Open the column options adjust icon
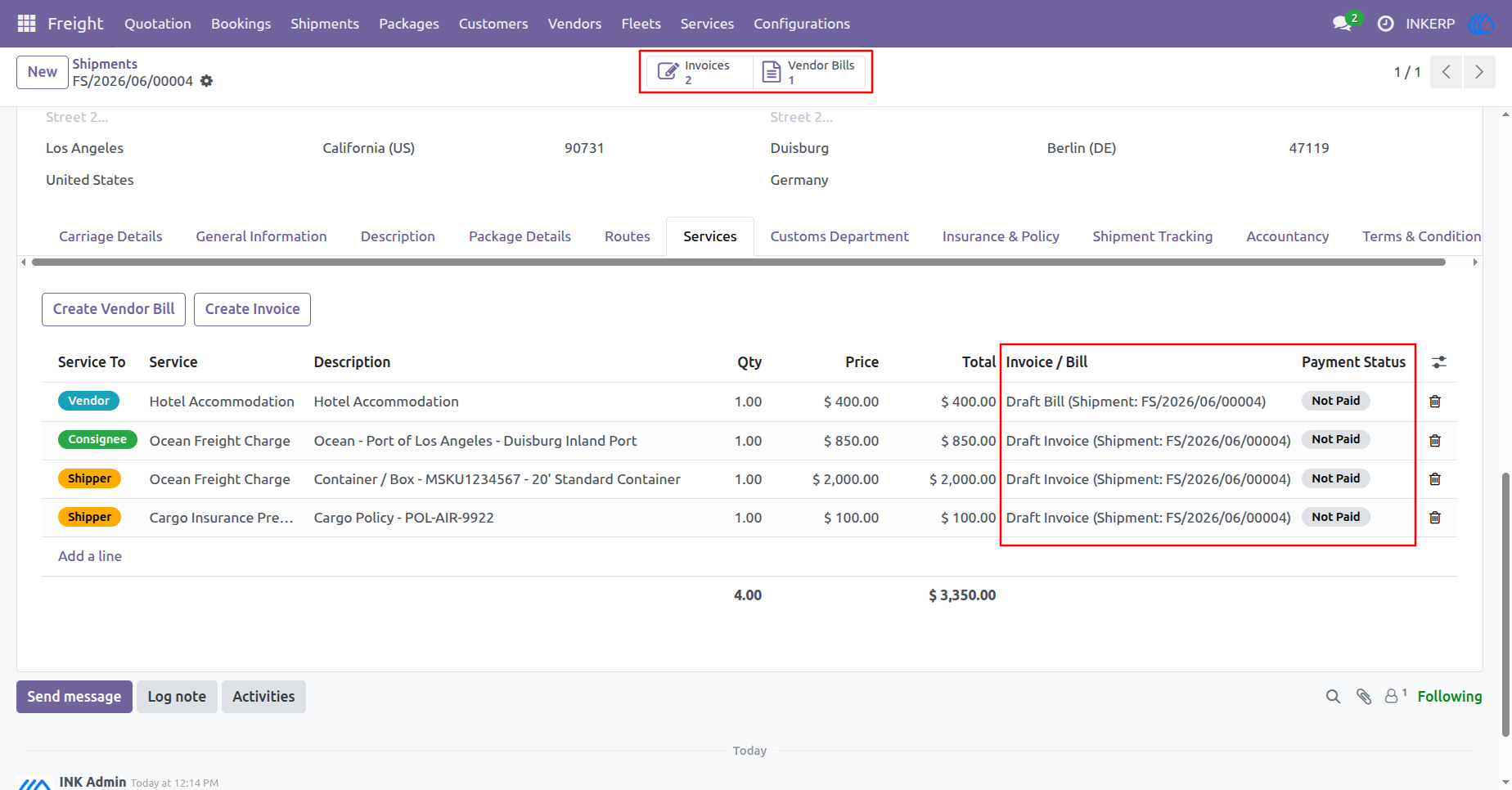The width and height of the screenshot is (1512, 790). point(1439,362)
